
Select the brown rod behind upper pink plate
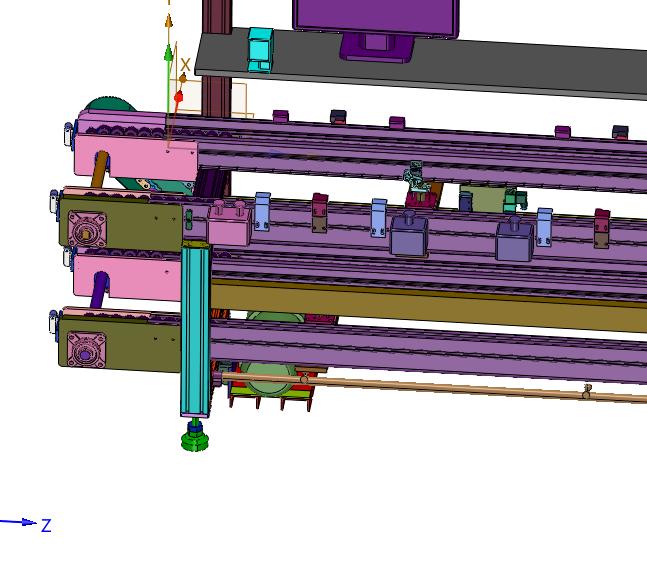[99, 169]
